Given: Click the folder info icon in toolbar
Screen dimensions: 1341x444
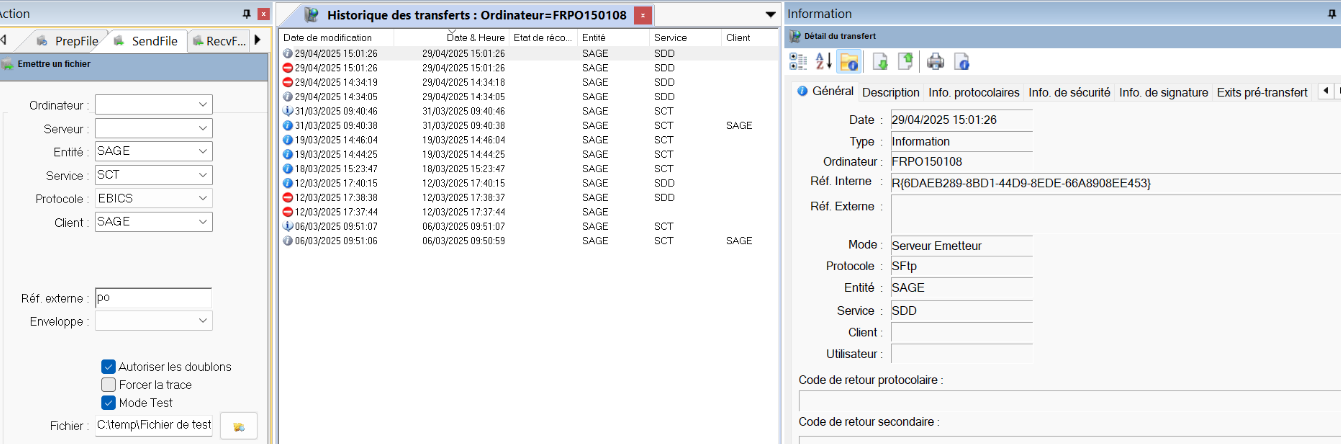Looking at the screenshot, I should click(848, 62).
